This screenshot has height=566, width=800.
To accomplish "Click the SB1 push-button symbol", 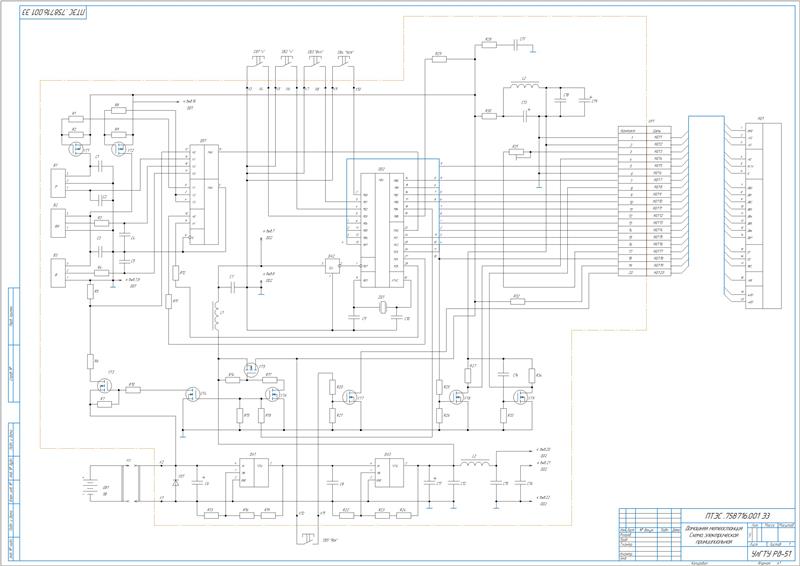I will click(260, 62).
